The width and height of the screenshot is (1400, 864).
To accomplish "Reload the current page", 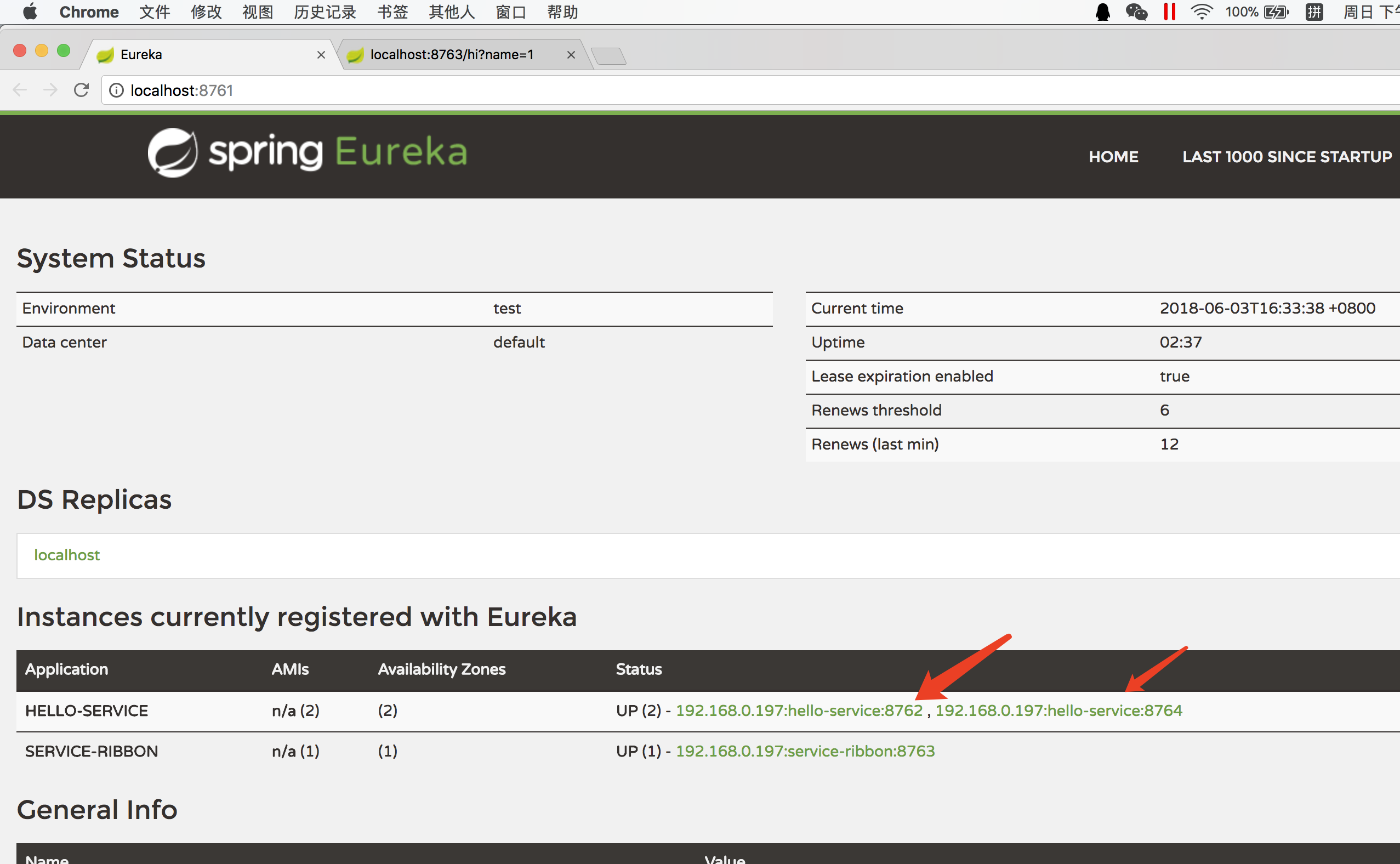I will pyautogui.click(x=81, y=90).
